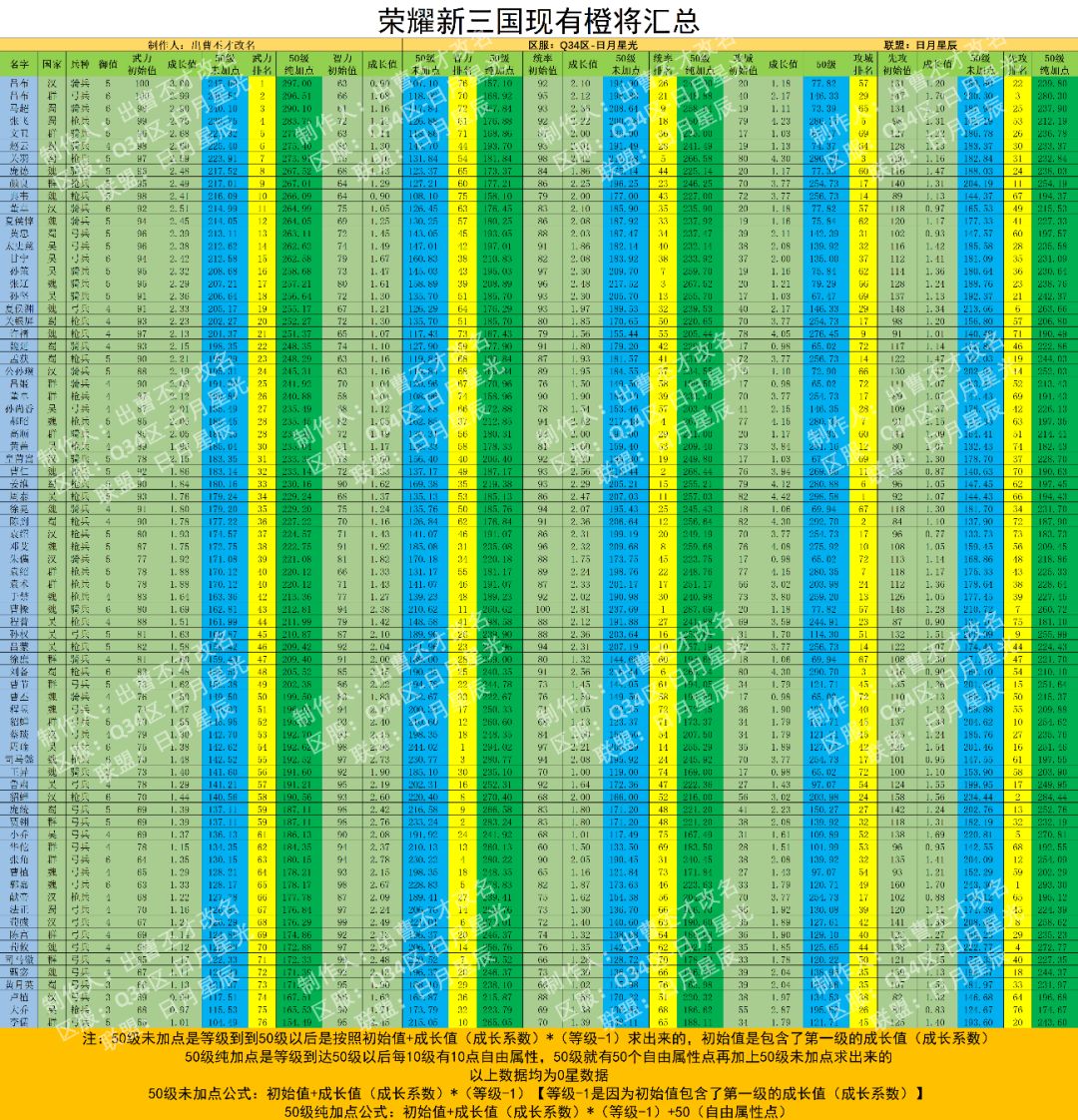1078x1120 pixels.
Task: Select the name cell 刘备
Action: click(x=19, y=672)
